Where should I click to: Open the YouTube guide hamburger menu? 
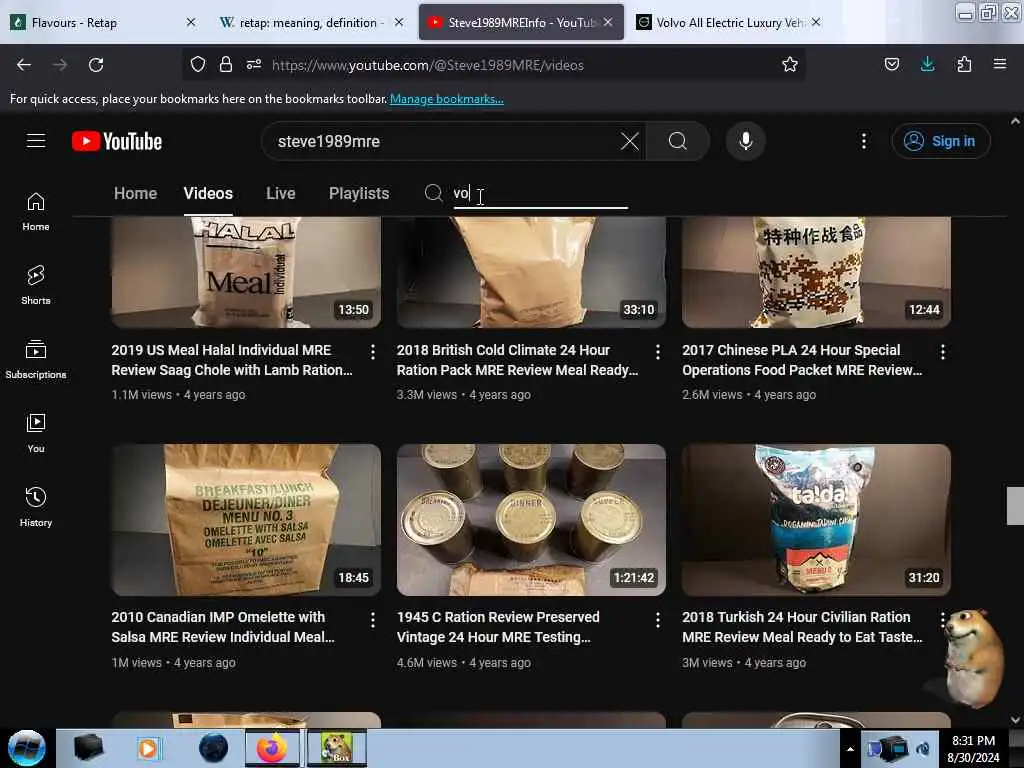click(x=36, y=141)
